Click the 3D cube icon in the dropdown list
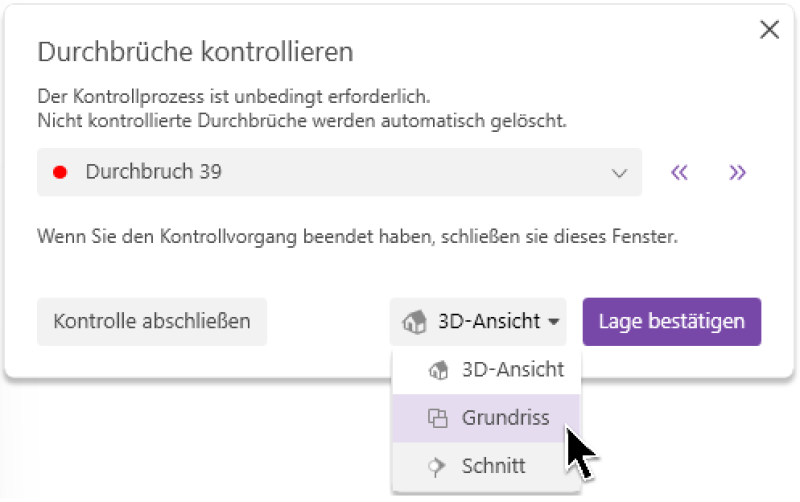This screenshot has width=800, height=502. point(438,370)
